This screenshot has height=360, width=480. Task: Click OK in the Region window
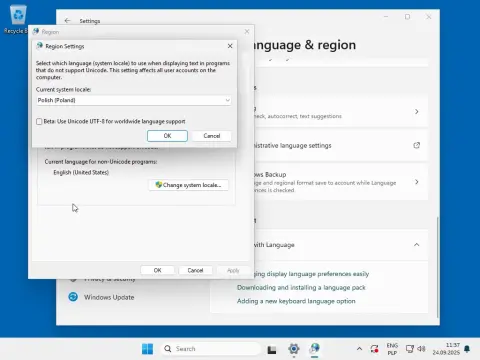[157, 270]
